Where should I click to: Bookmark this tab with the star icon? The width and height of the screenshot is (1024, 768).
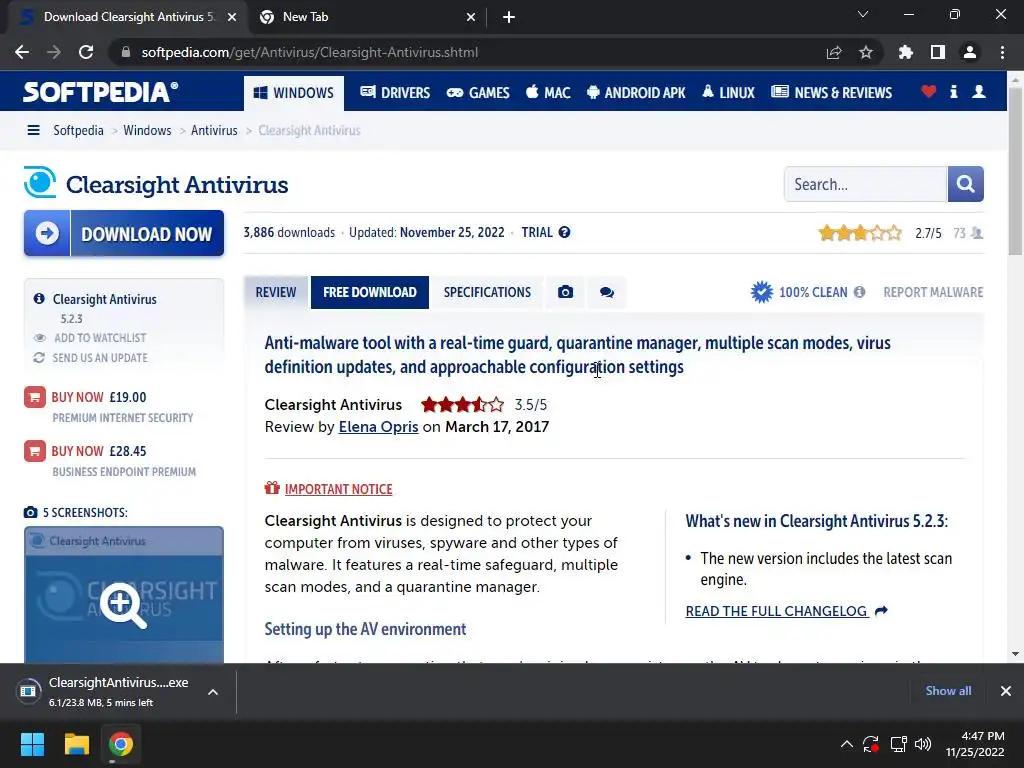pyautogui.click(x=866, y=52)
